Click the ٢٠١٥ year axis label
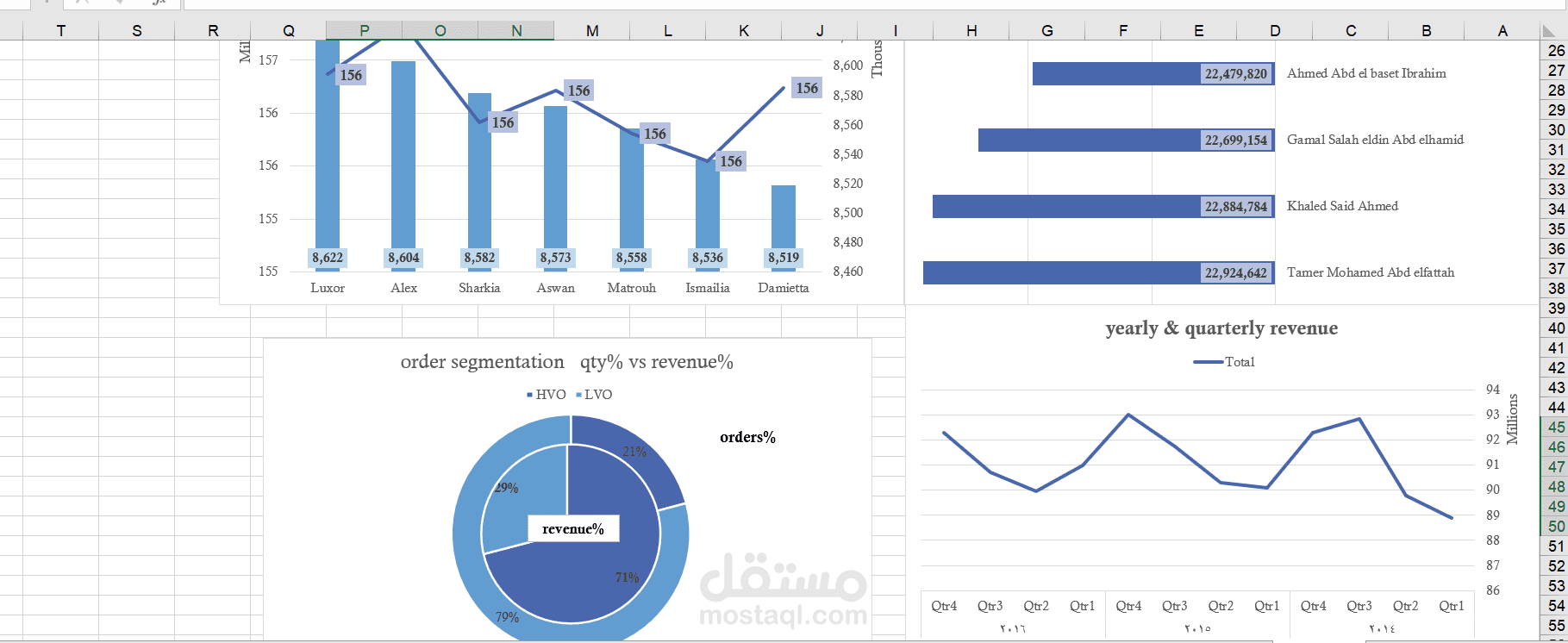The image size is (1568, 643). 1197,628
